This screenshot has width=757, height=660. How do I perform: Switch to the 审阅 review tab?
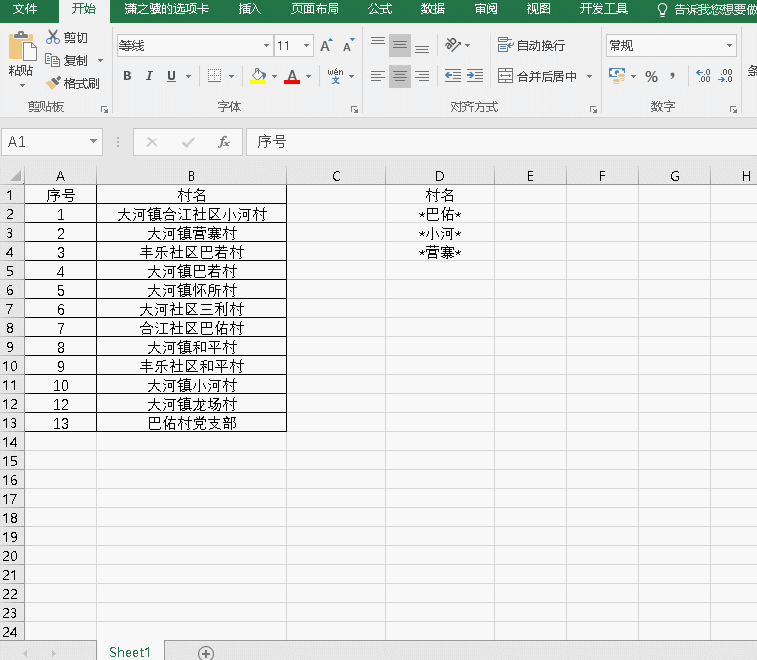(486, 9)
